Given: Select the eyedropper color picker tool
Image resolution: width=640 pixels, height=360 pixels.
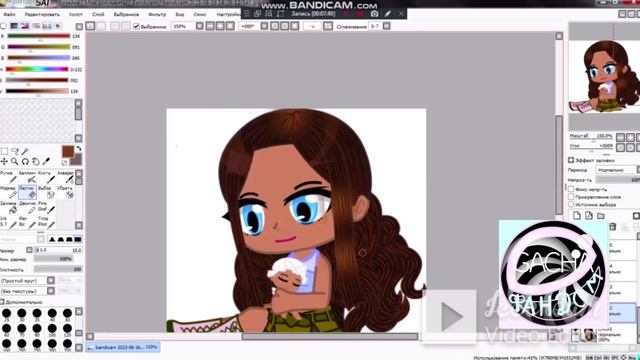Looking at the screenshot, I should (46, 162).
